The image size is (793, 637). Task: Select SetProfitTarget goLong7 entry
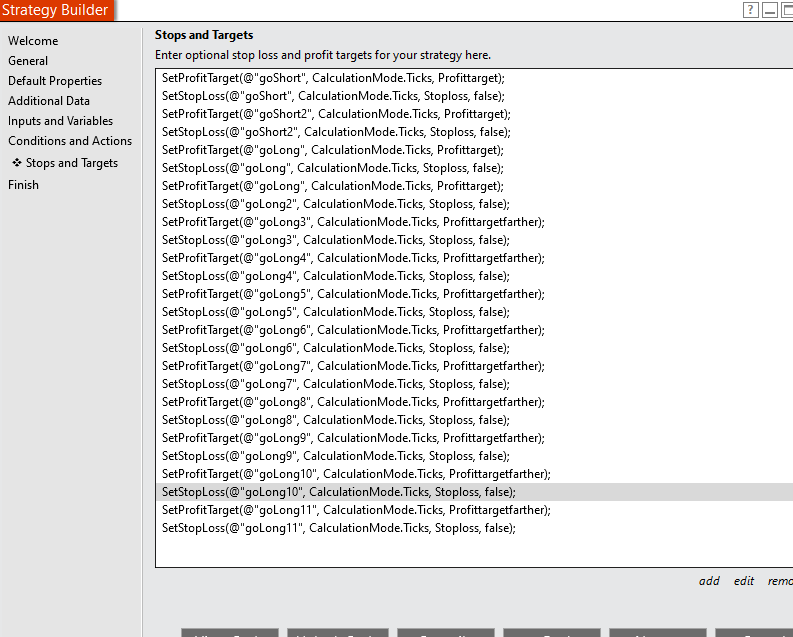[474, 366]
